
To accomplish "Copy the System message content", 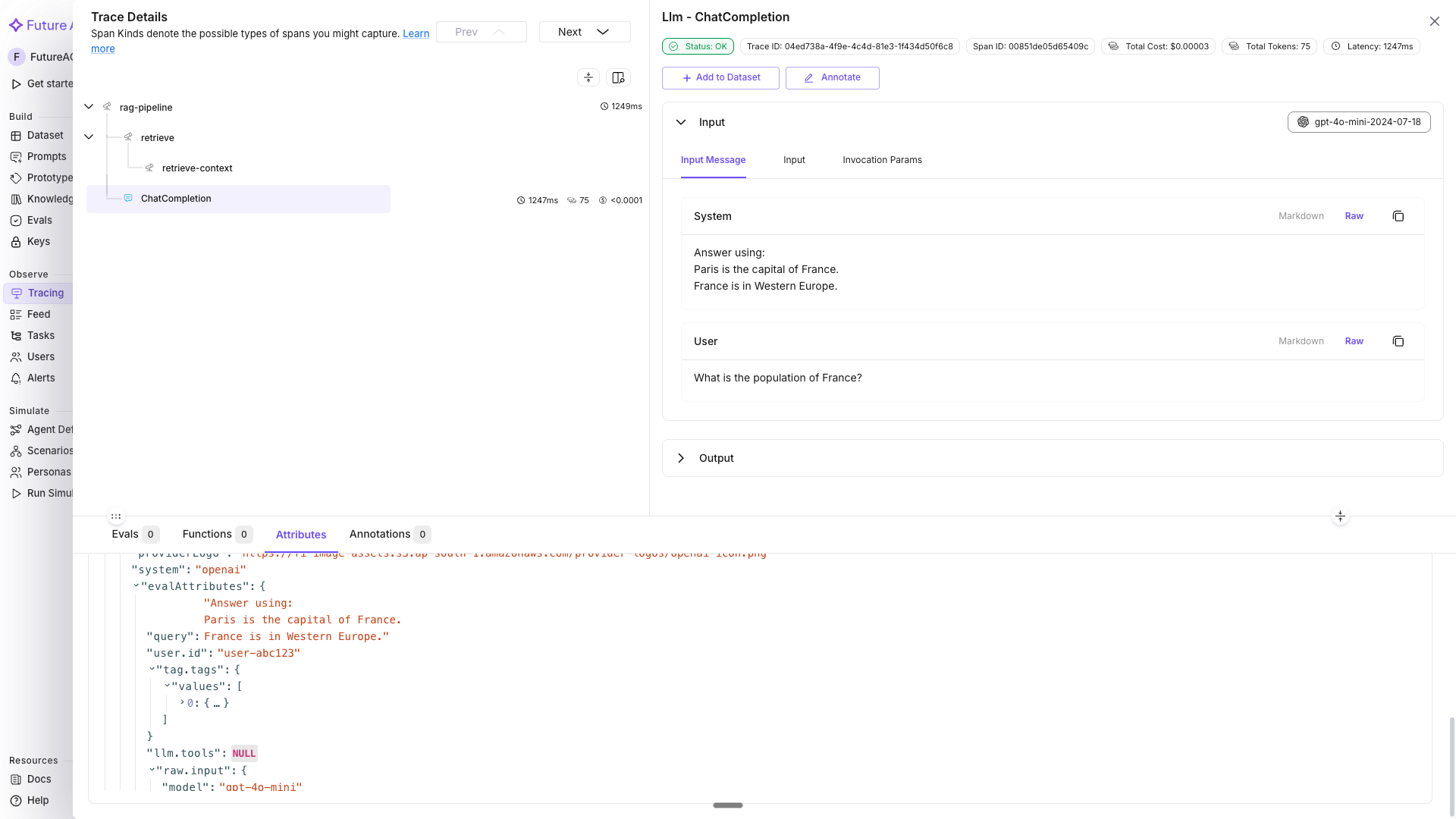I will (x=1398, y=216).
